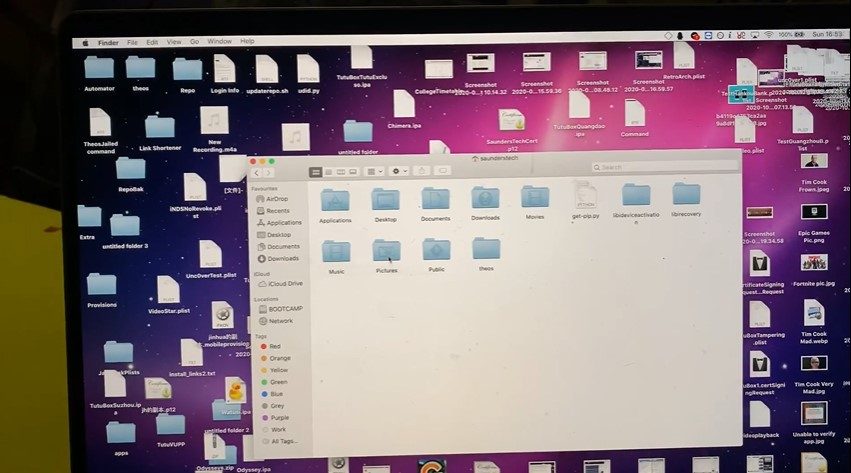Switch Finder to list view

(x=328, y=172)
